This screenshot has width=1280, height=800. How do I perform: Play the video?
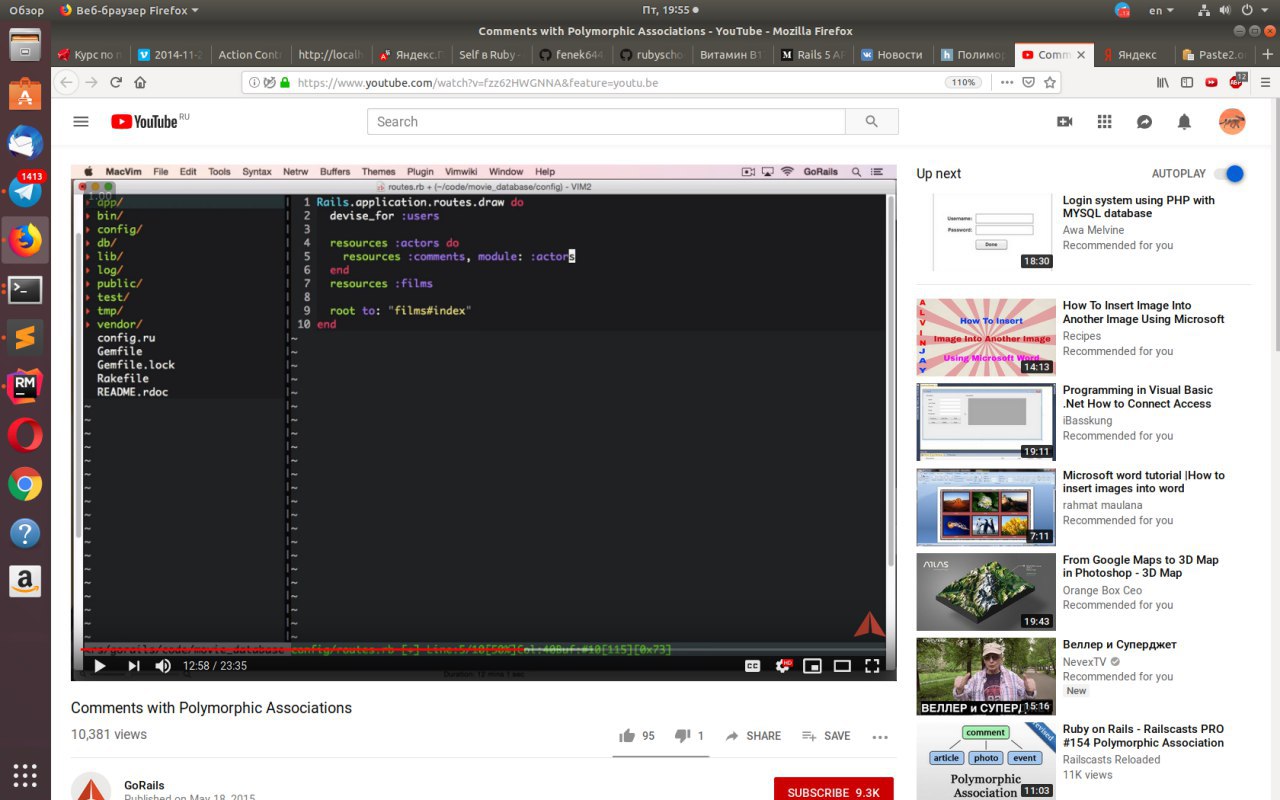[99, 666]
